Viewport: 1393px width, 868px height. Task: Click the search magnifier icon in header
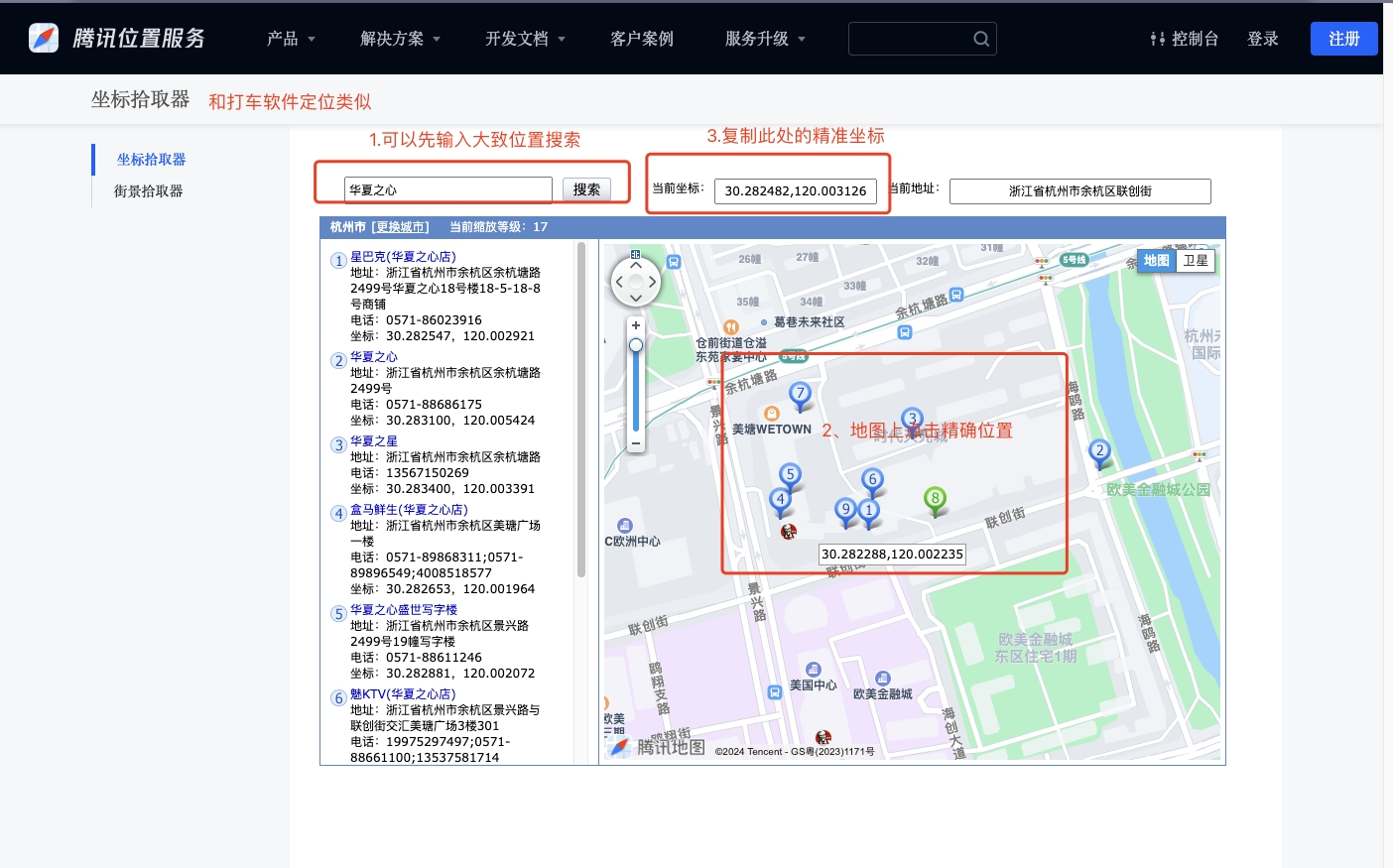click(x=980, y=39)
